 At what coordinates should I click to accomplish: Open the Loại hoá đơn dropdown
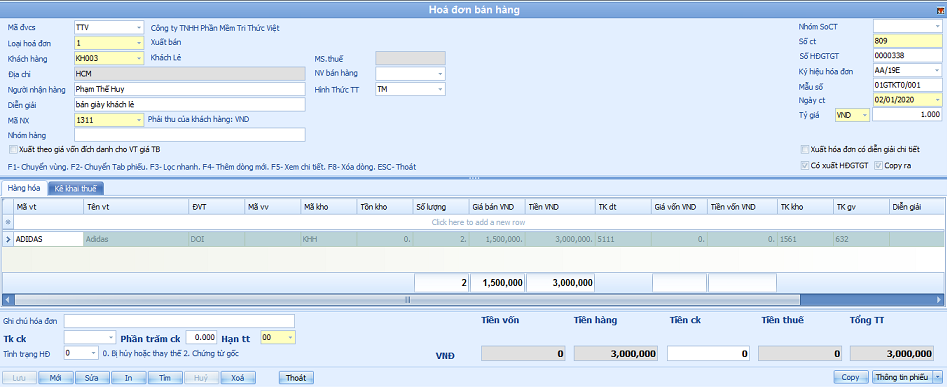(138, 43)
